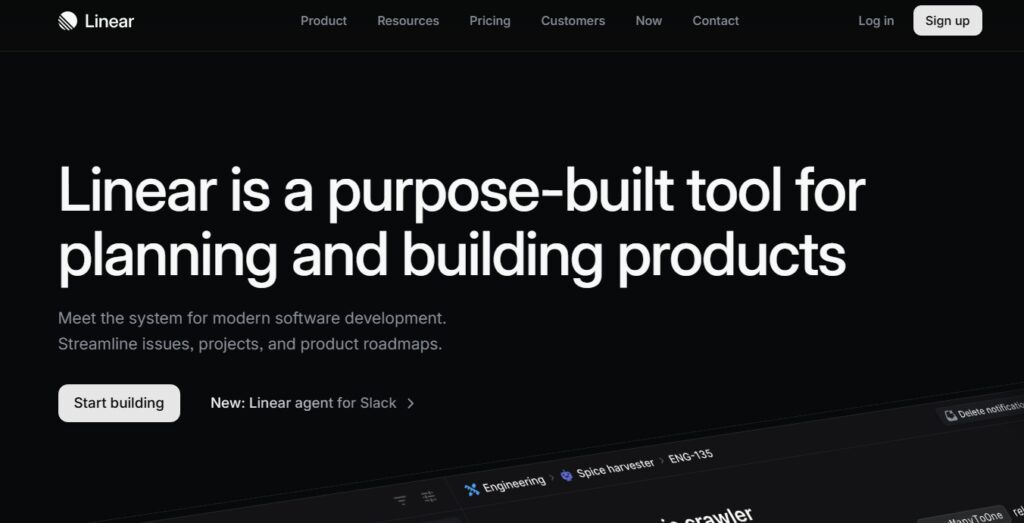
Task: Open the New: Linear agent for Slack link
Action: click(x=303, y=403)
